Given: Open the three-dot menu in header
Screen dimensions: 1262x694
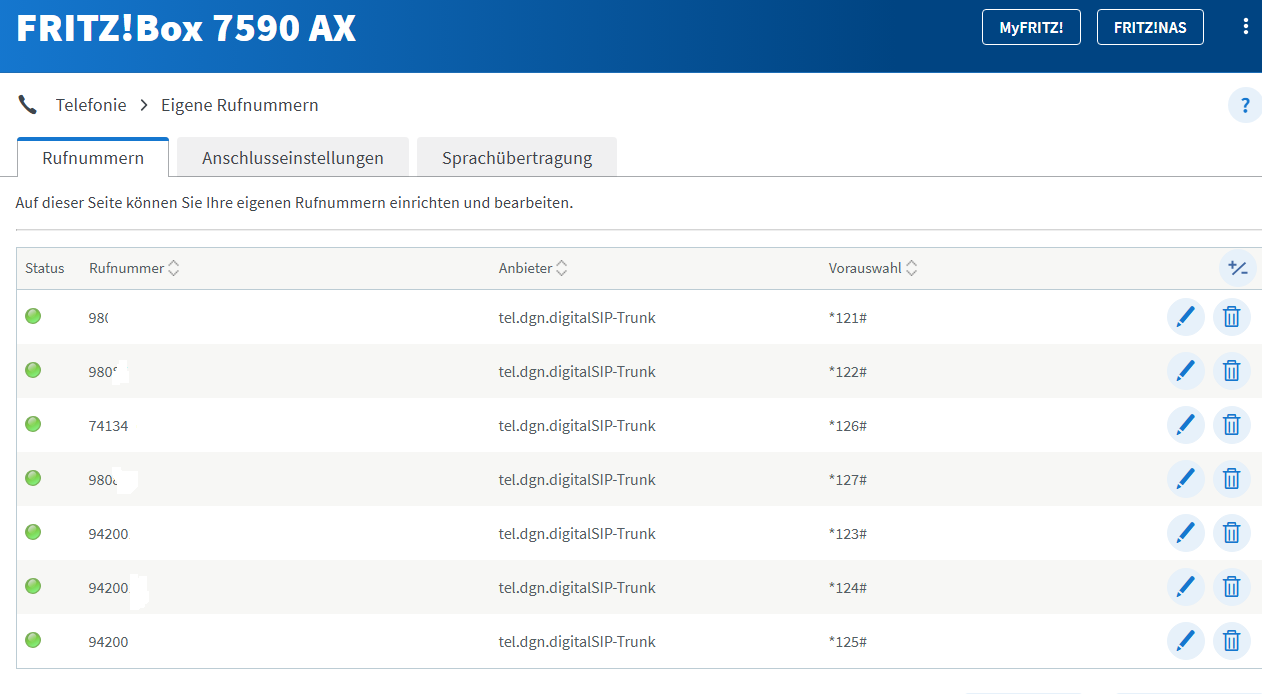Looking at the screenshot, I should click(x=1245, y=27).
